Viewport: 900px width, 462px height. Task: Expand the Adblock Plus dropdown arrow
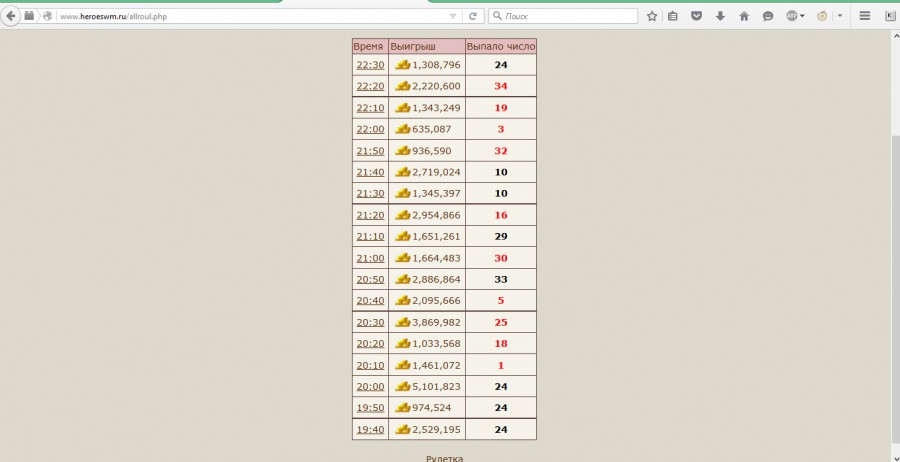click(802, 16)
